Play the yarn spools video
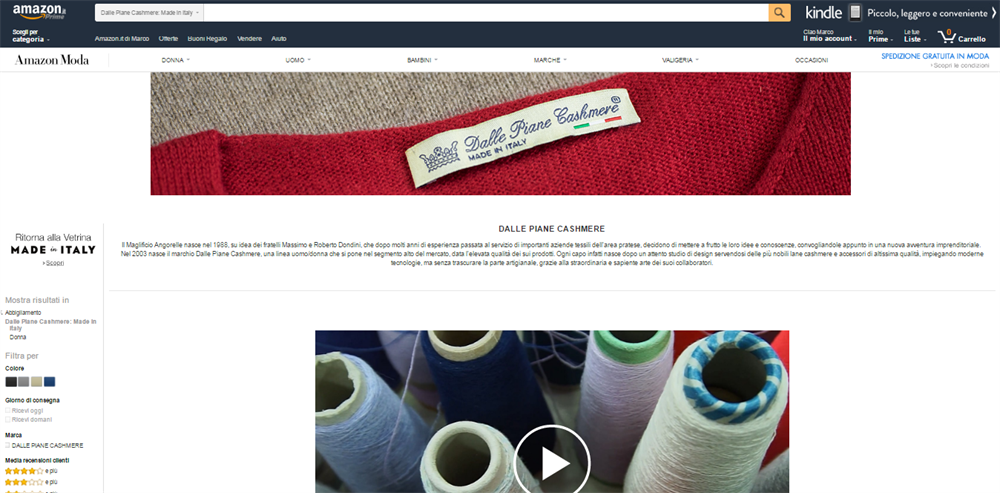Image resolution: width=1000 pixels, height=493 pixels. pos(552,462)
